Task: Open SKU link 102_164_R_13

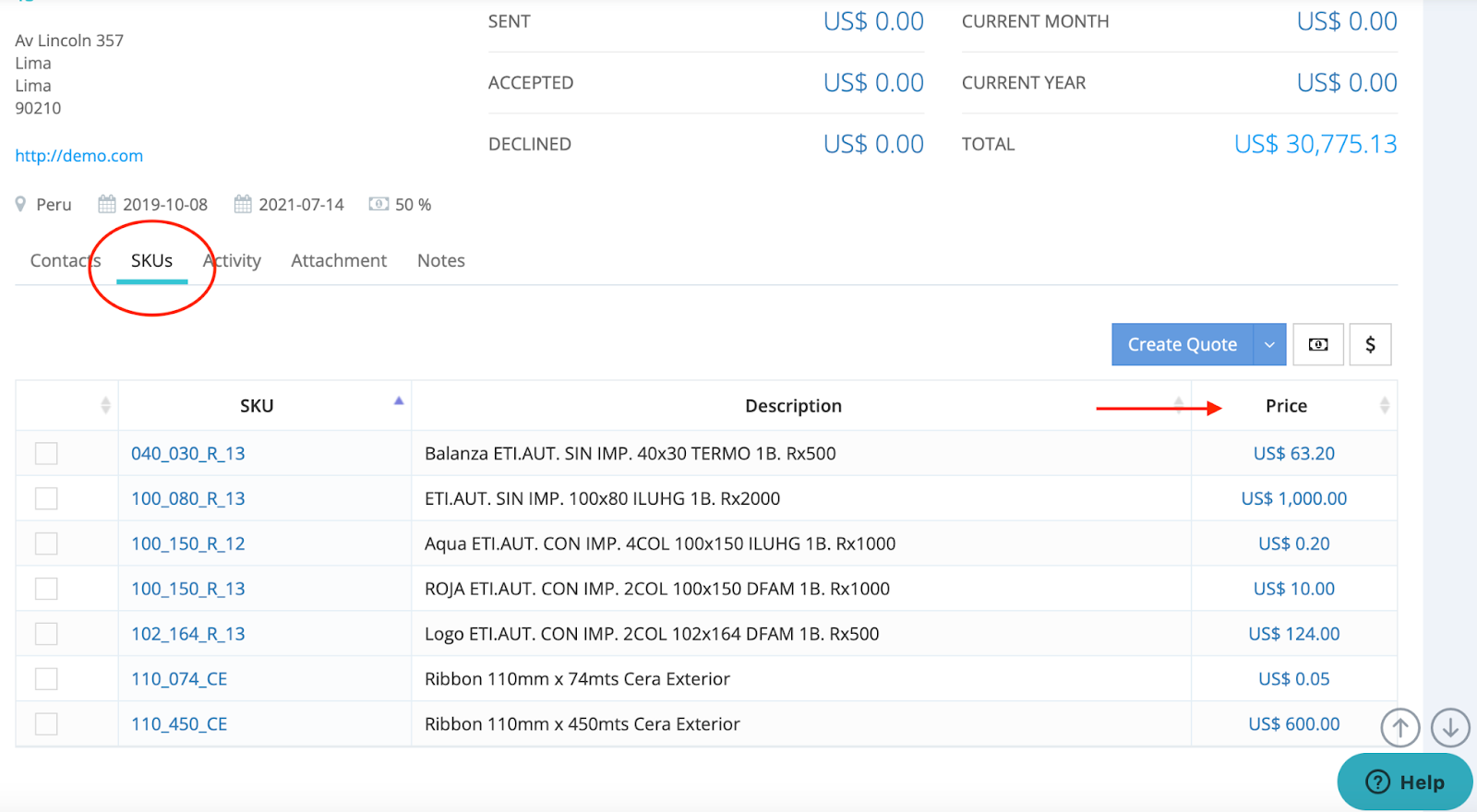Action: pyautogui.click(x=188, y=634)
